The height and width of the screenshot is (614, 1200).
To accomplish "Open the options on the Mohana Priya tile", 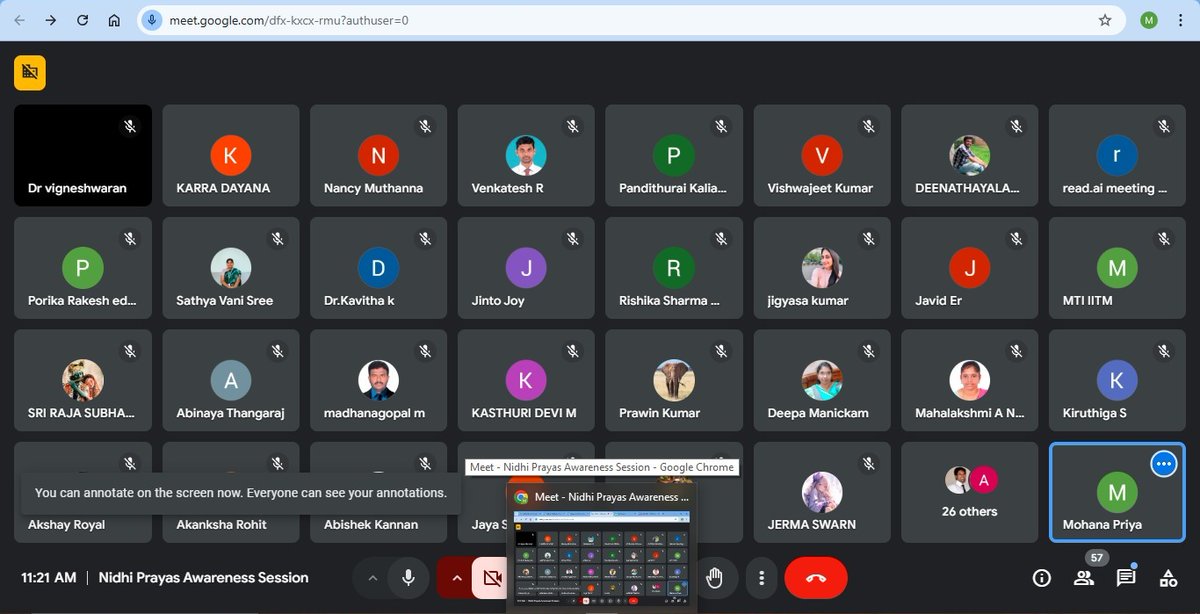I will [x=1163, y=464].
